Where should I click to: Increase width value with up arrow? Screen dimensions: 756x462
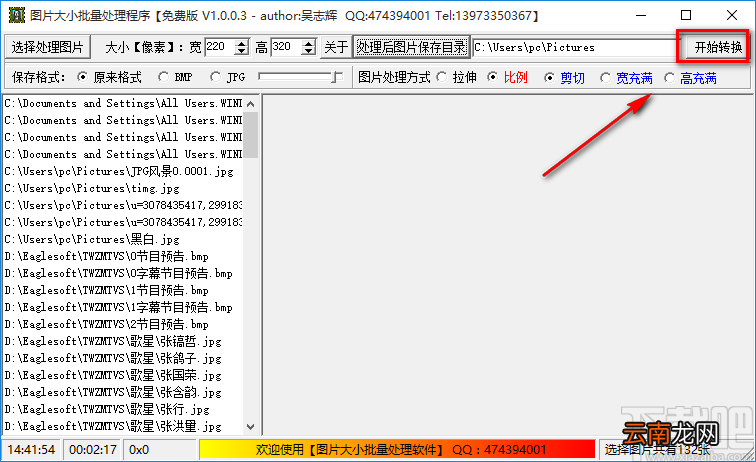[242, 43]
